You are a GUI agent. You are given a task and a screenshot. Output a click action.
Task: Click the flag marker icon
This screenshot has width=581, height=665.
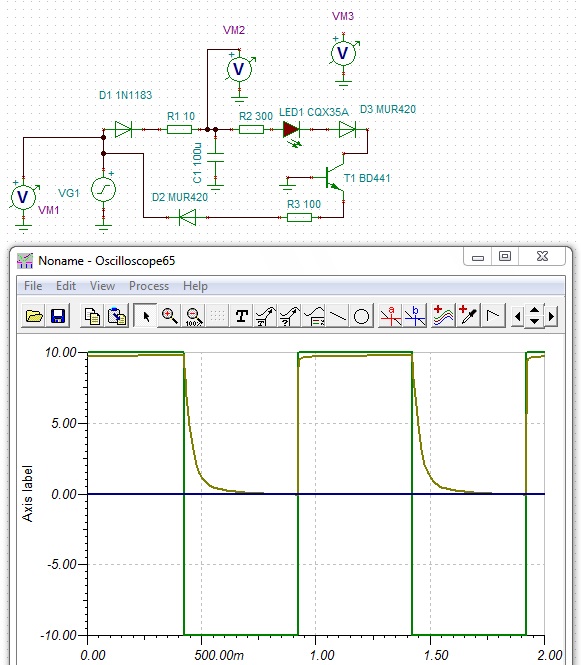point(492,316)
